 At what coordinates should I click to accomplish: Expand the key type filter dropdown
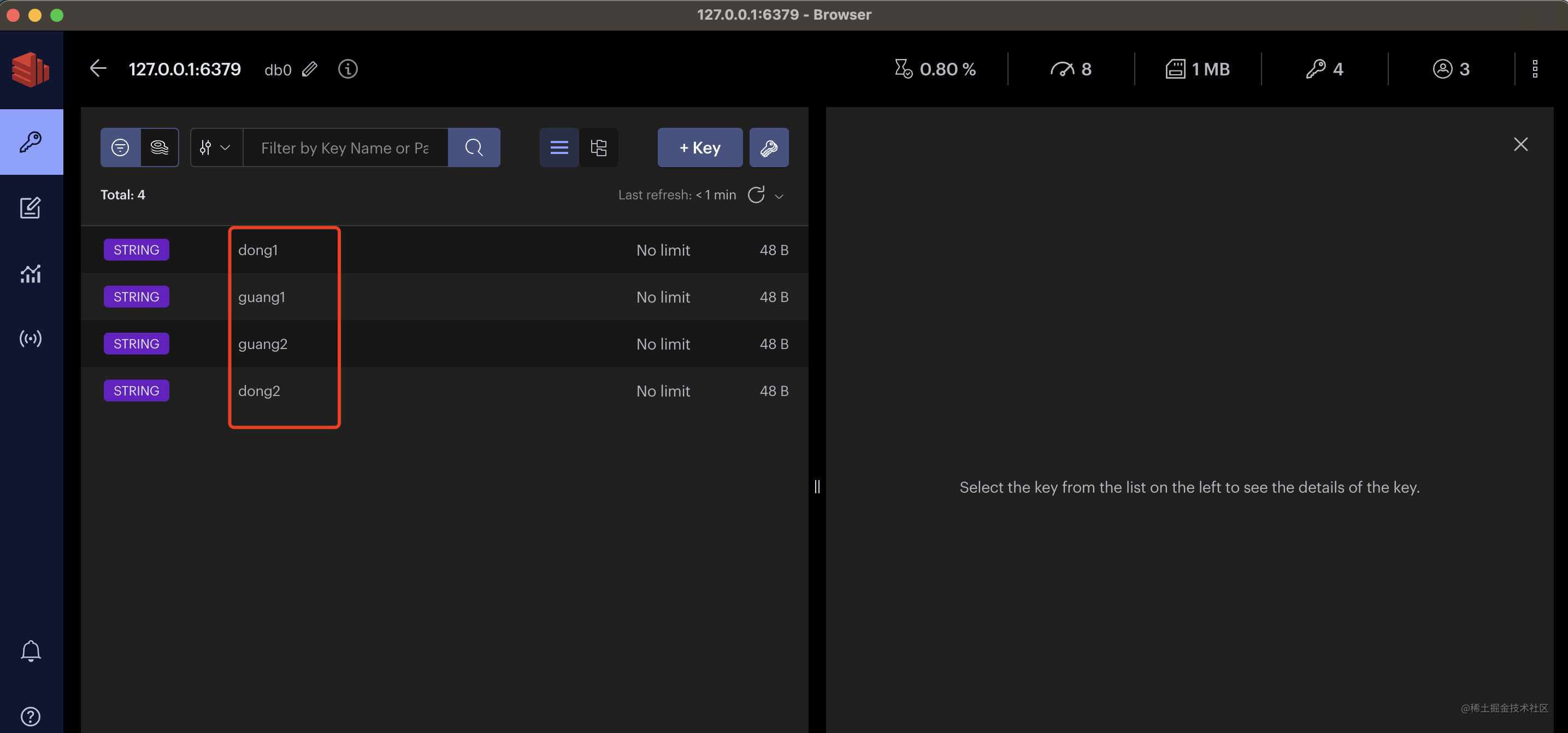point(215,148)
